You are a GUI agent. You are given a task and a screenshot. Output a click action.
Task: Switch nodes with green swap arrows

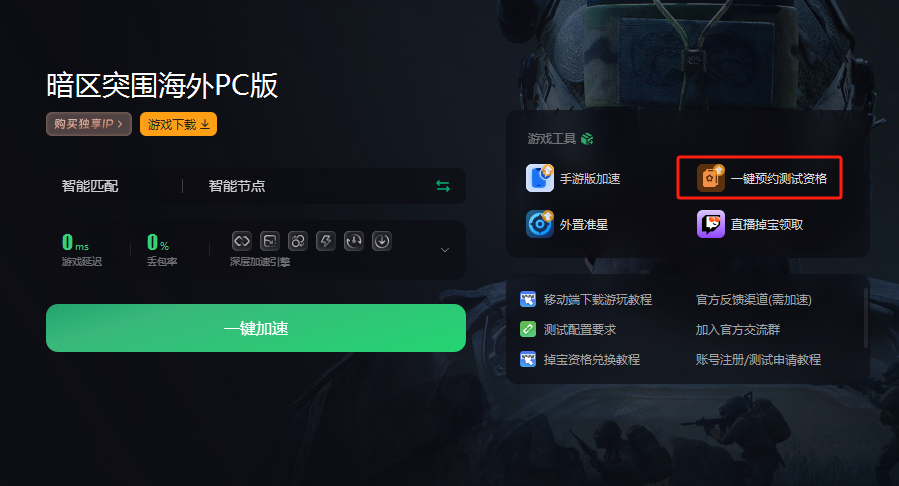point(443,186)
